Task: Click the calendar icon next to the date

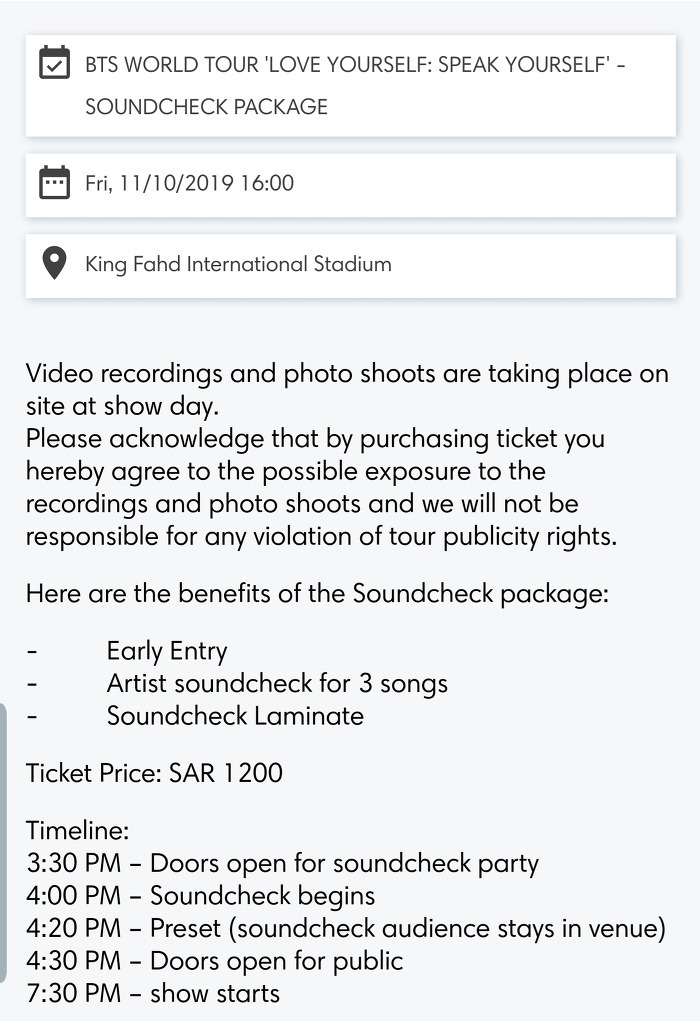Action: (55, 182)
